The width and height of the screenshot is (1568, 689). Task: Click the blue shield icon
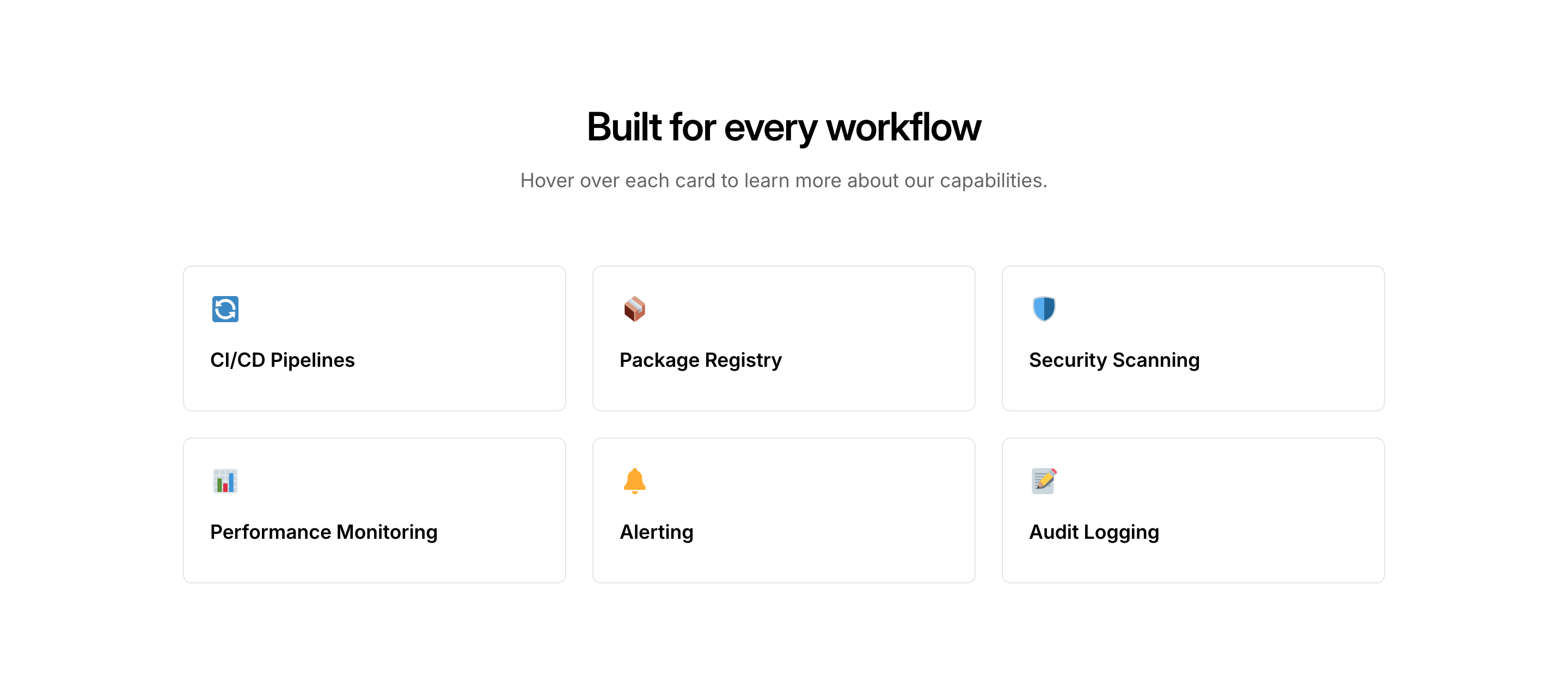click(1044, 309)
